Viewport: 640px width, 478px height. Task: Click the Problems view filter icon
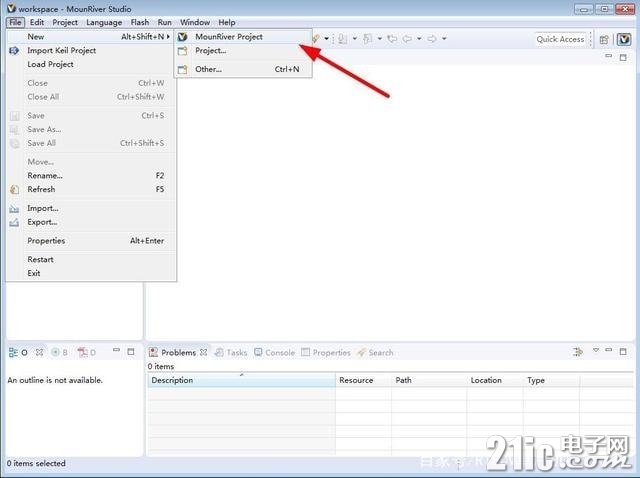pos(578,351)
